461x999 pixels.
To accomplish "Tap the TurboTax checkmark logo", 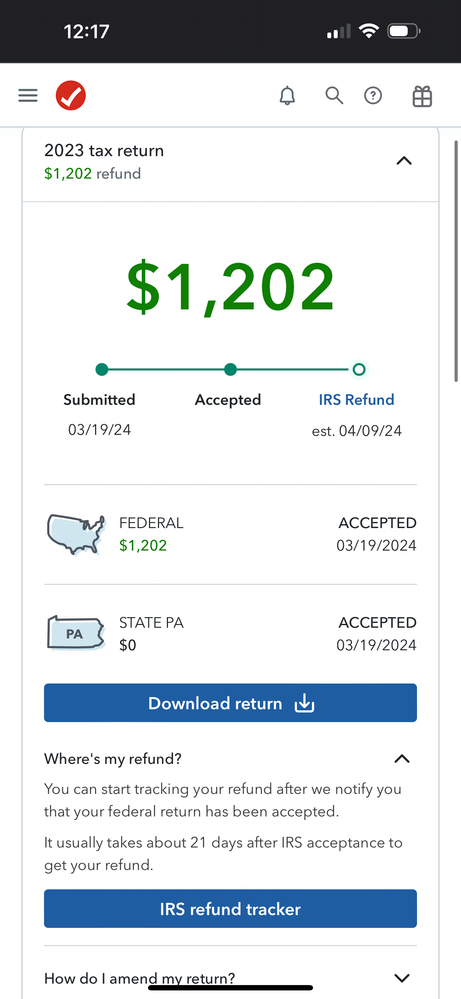I will click(x=71, y=96).
